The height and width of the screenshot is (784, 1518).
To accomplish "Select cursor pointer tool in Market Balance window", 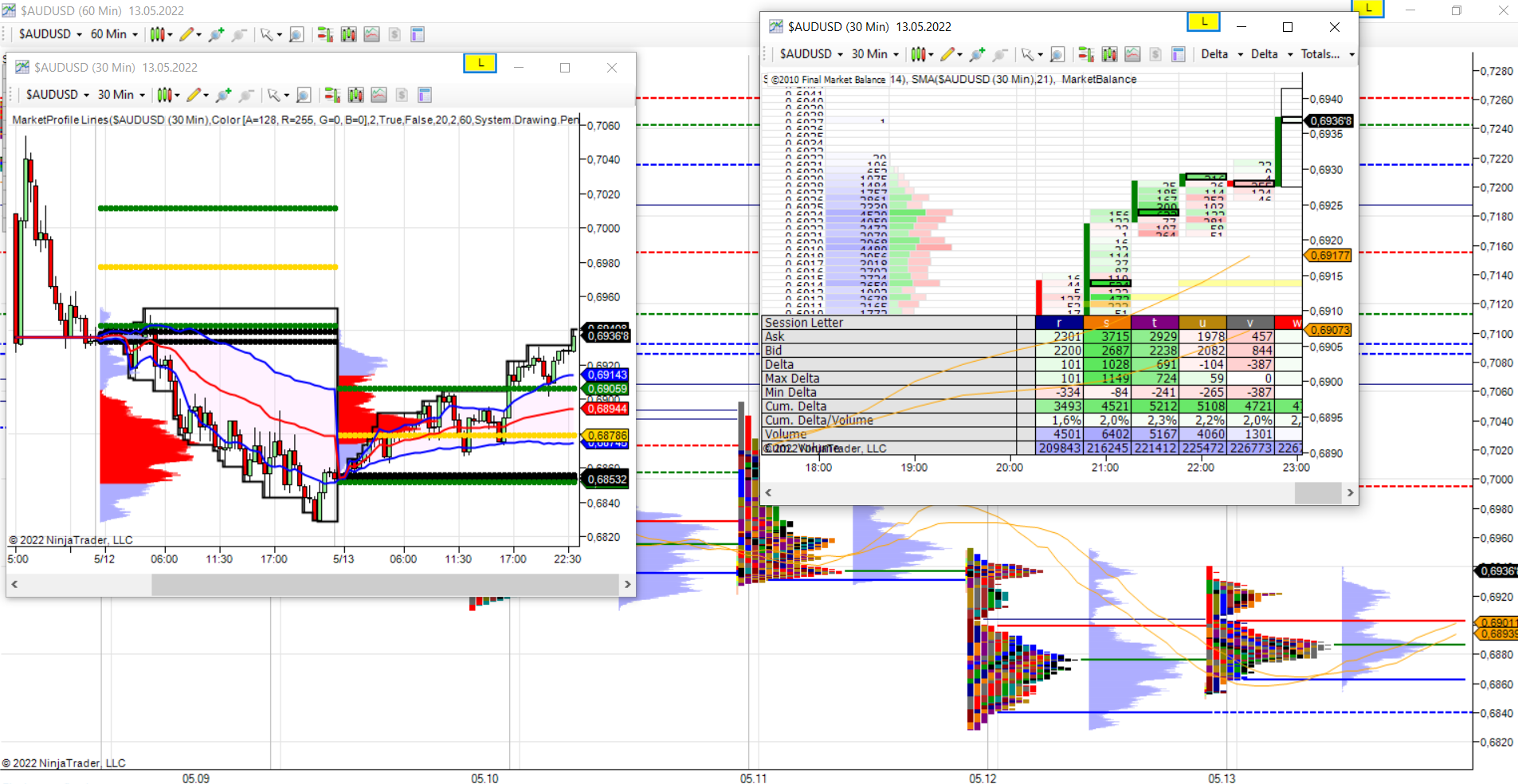I will click(x=1028, y=54).
